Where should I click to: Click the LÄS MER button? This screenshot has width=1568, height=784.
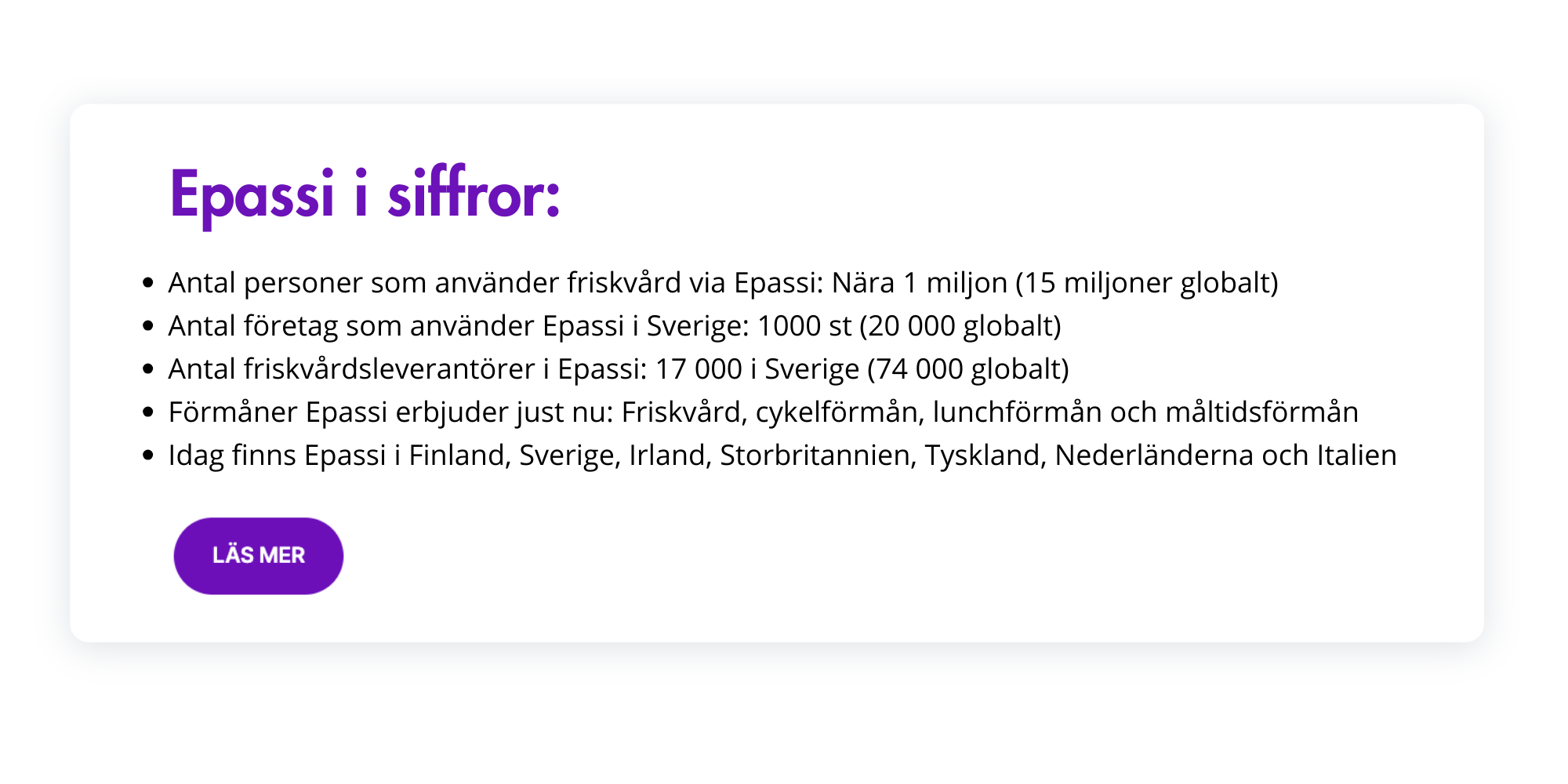(x=258, y=555)
